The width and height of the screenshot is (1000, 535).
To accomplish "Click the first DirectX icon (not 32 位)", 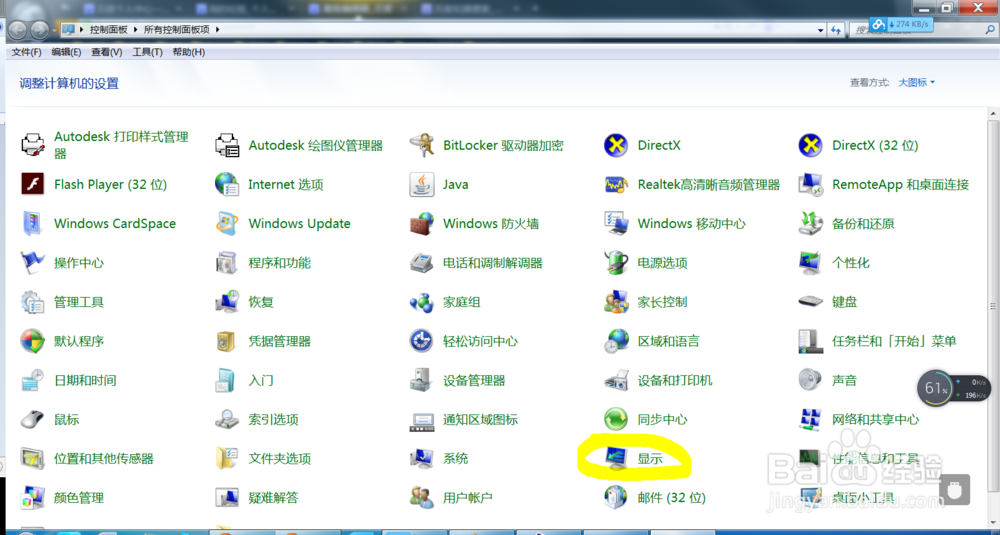I will (616, 145).
